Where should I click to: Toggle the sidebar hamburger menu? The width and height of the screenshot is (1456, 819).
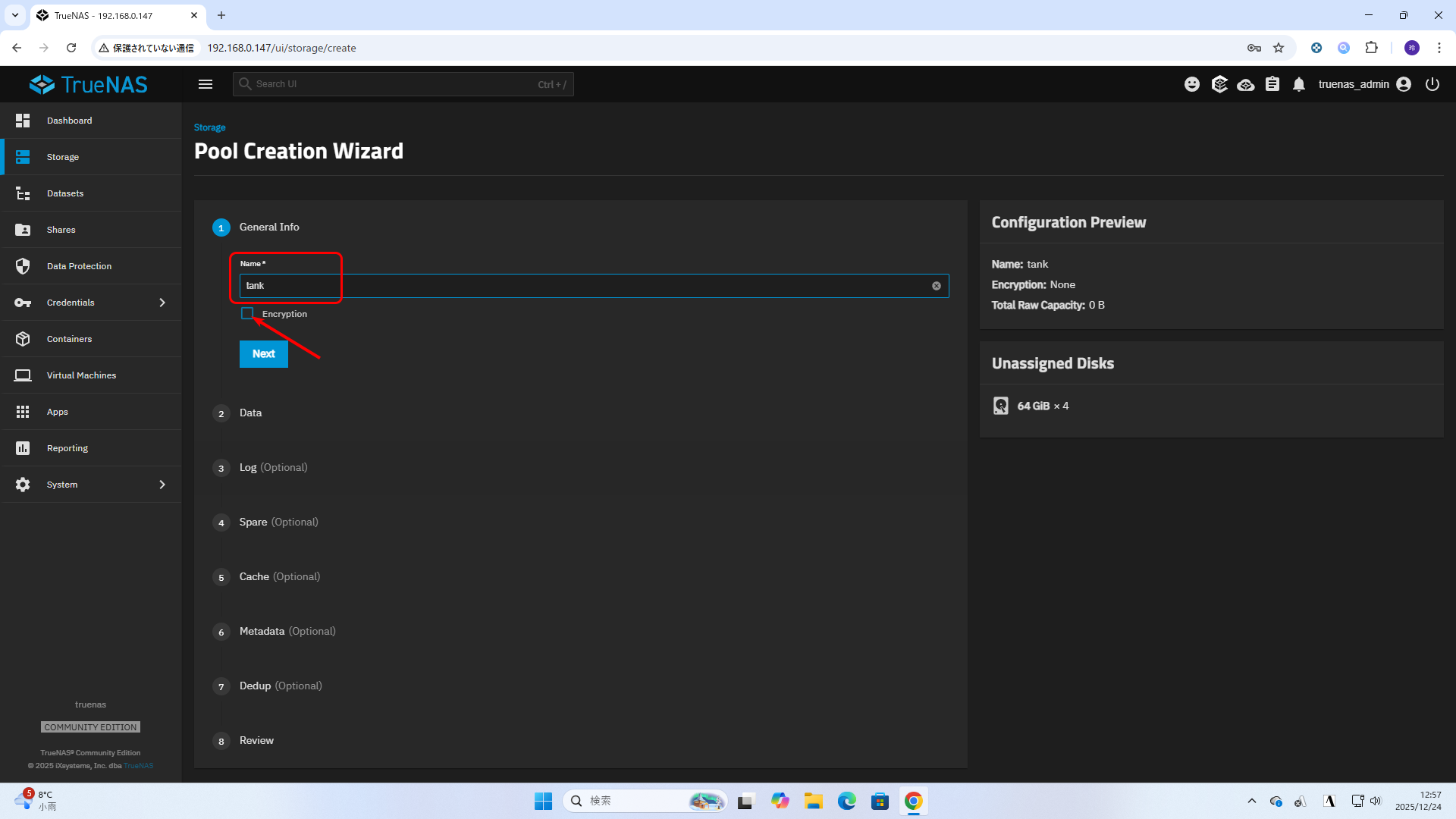point(206,84)
